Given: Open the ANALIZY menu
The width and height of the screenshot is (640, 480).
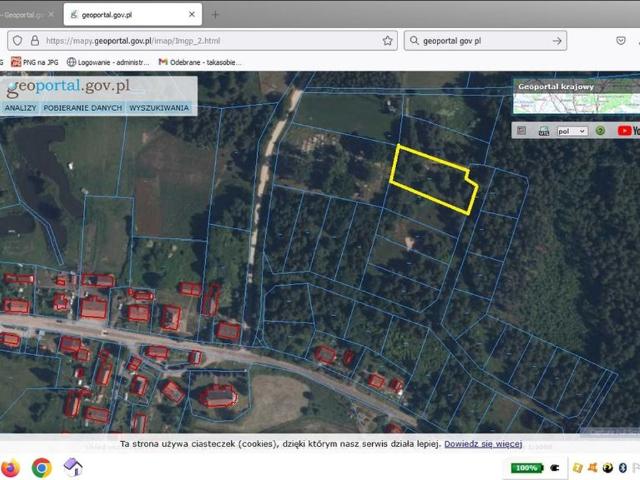Looking at the screenshot, I should (x=20, y=107).
